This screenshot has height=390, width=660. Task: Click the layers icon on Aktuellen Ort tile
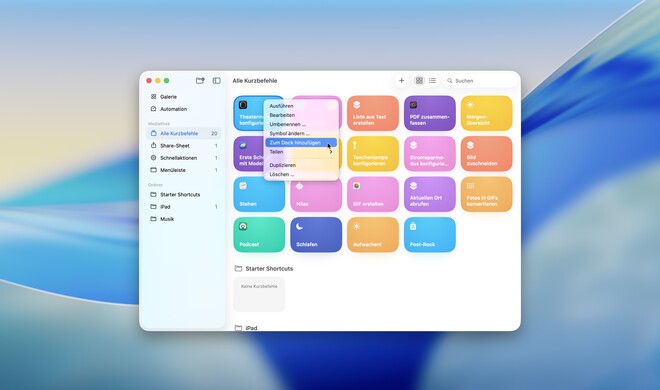coord(413,186)
